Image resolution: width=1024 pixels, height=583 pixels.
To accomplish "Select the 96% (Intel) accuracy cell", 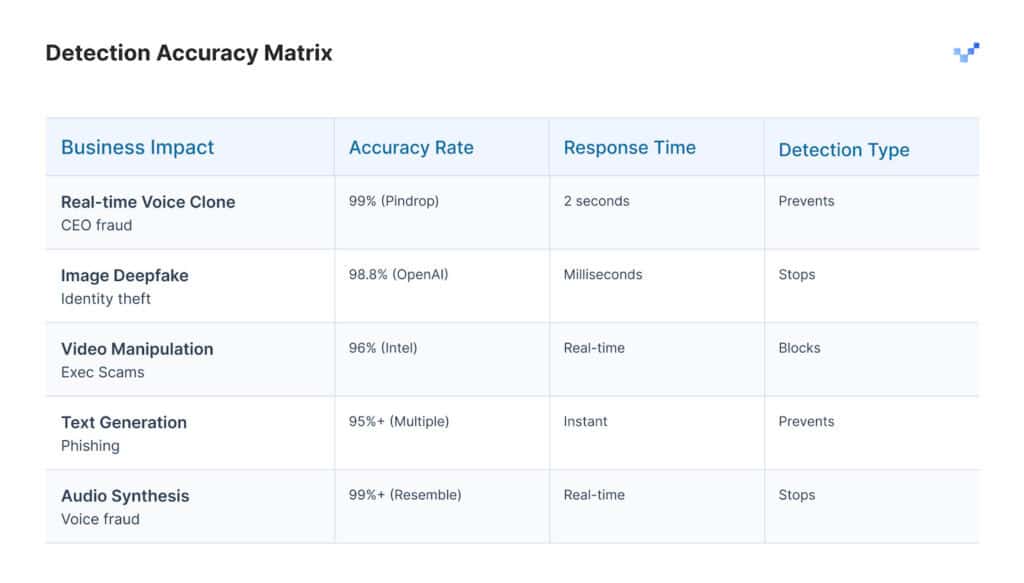I will point(383,348).
